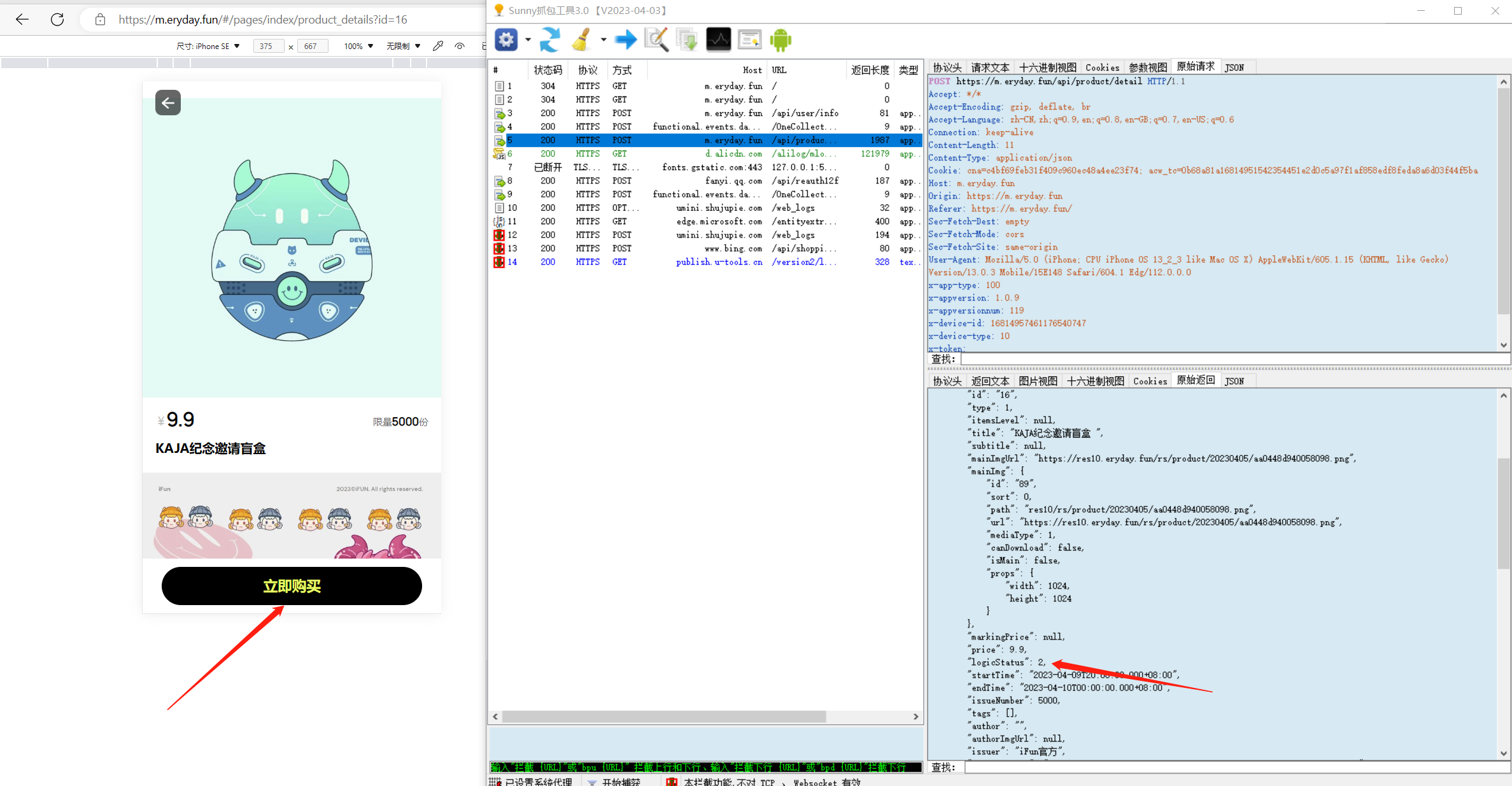
Task: Open the certificate toolbar icon
Action: (x=749, y=40)
